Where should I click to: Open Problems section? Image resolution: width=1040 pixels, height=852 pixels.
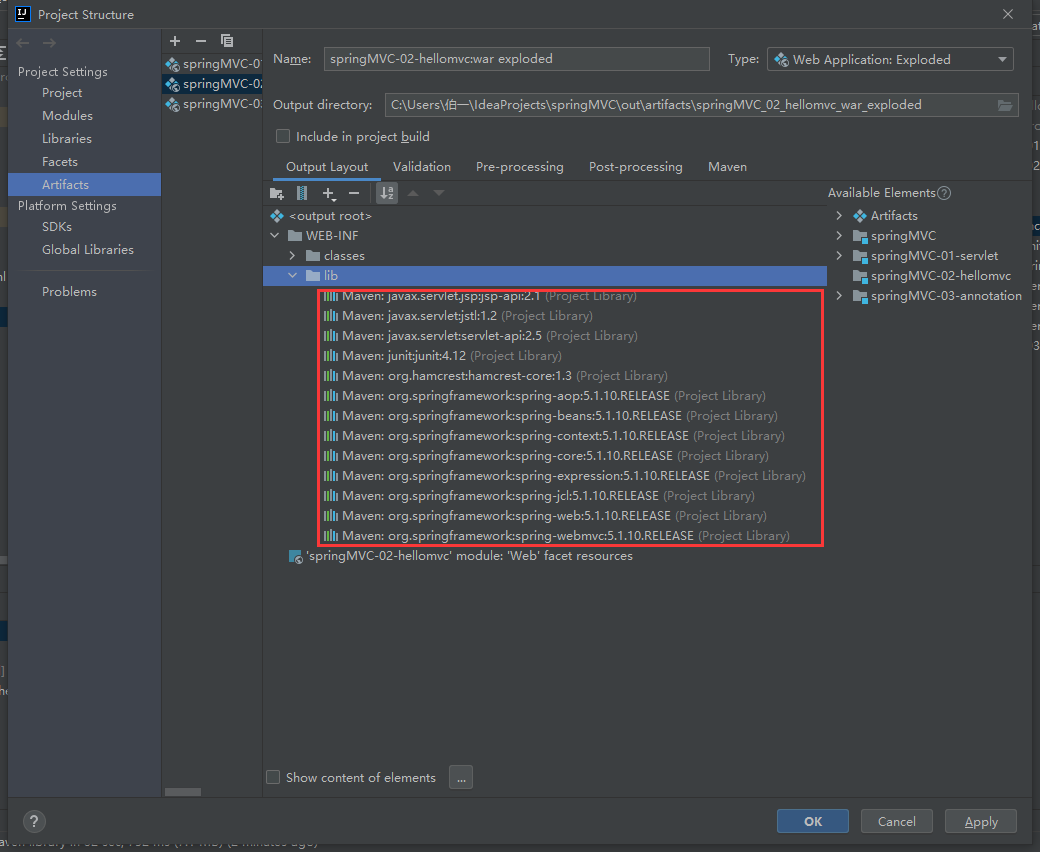click(x=69, y=292)
